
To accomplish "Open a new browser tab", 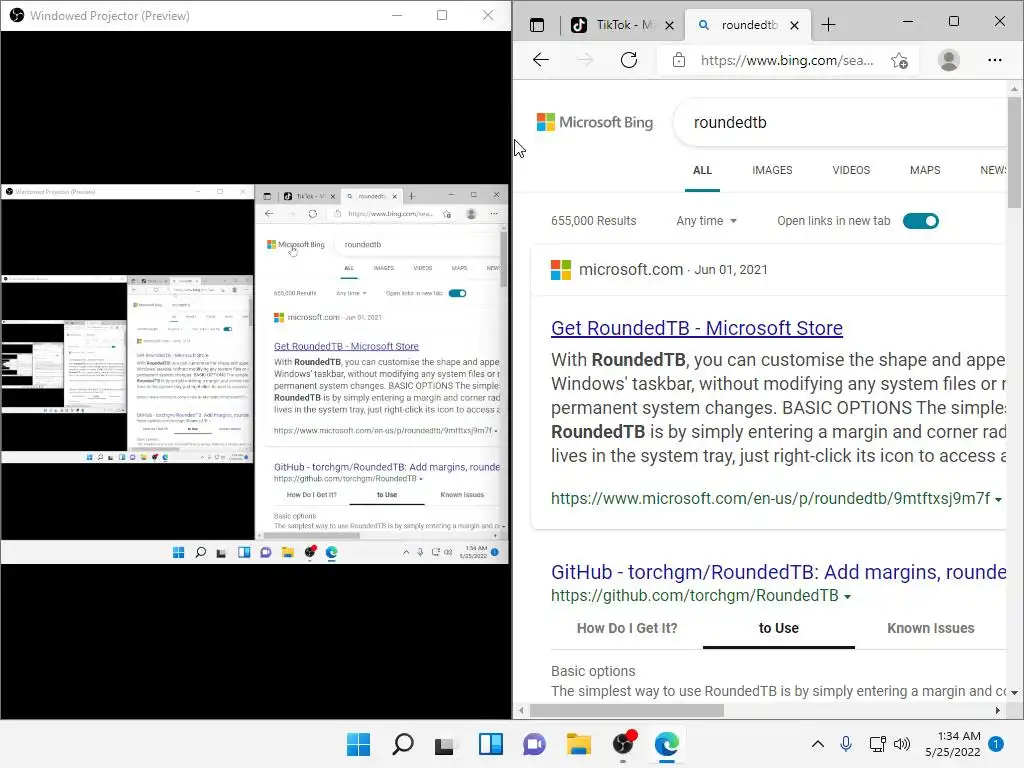I will (x=828, y=25).
